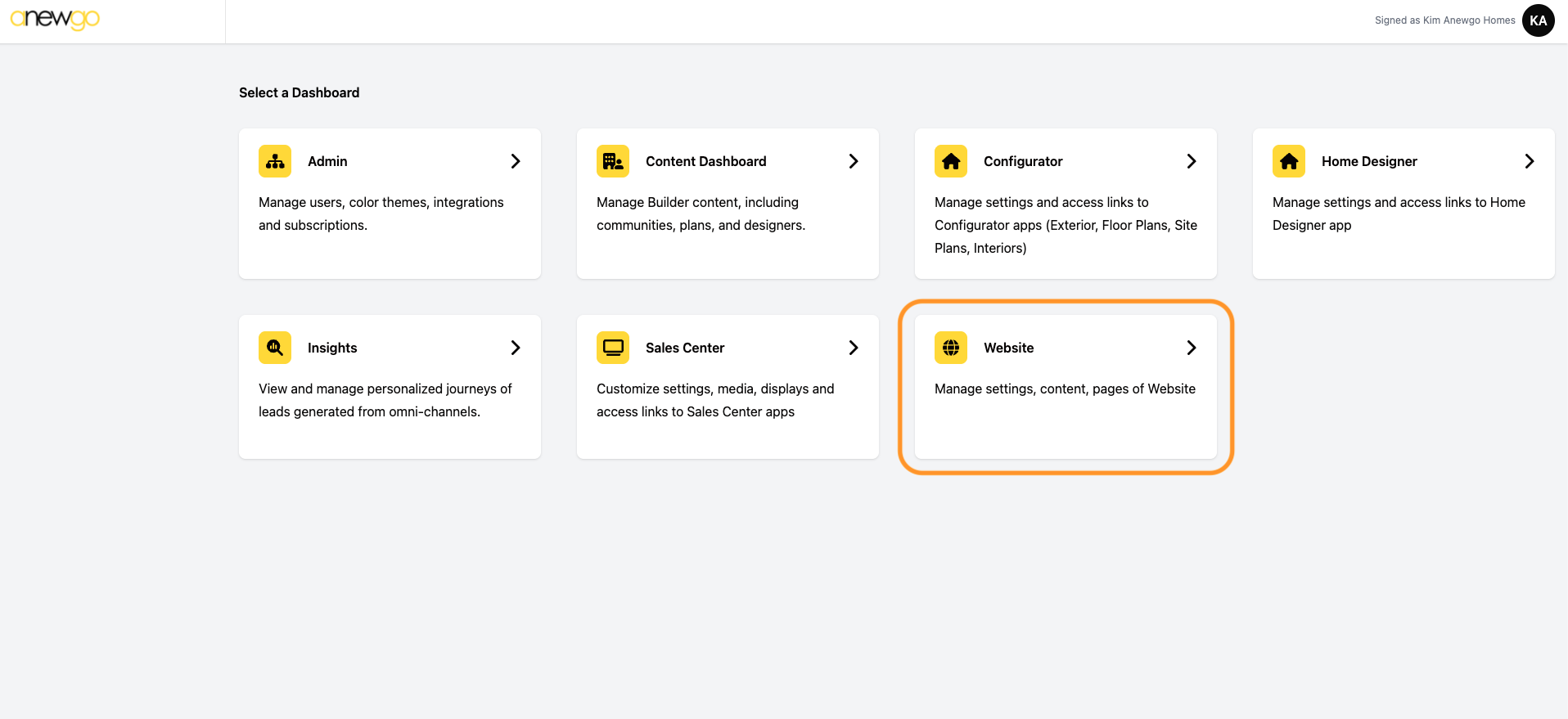Click the Sales Center chevron arrow
This screenshot has height=719, width=1568.
[x=854, y=348]
